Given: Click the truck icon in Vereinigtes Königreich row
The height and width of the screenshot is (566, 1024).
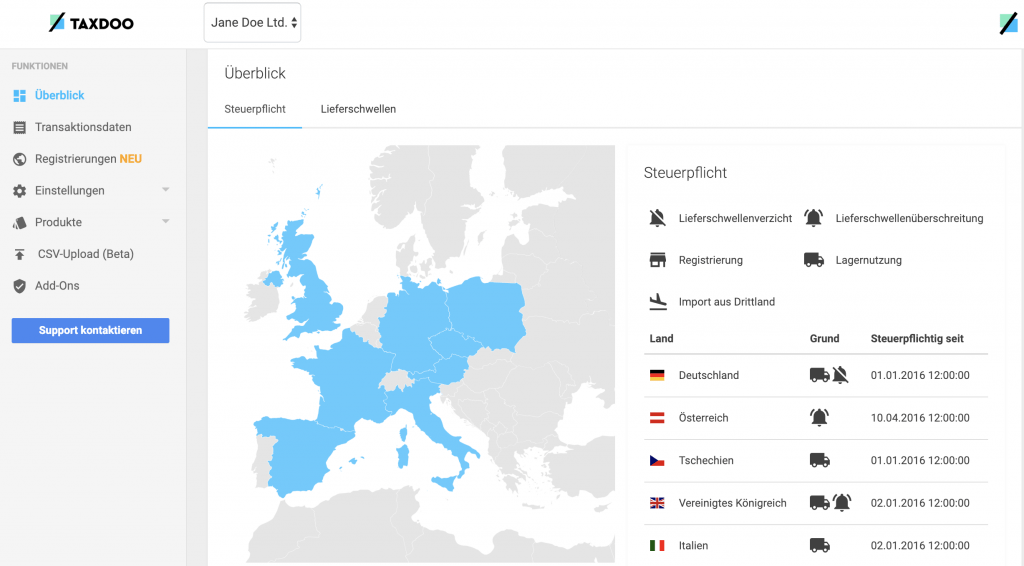Looking at the screenshot, I should pyautogui.click(x=820, y=503).
